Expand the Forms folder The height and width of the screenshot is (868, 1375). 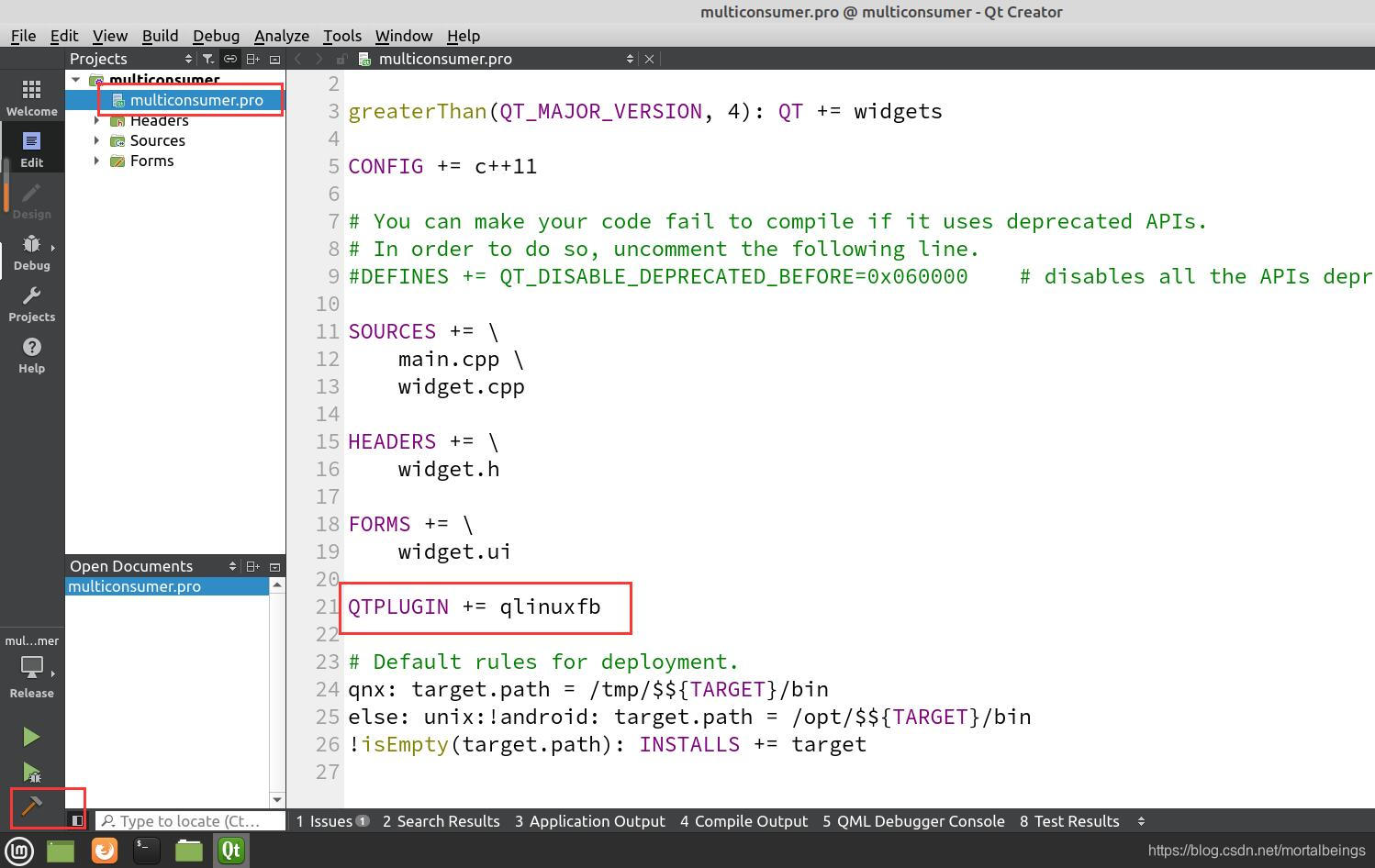[96, 161]
